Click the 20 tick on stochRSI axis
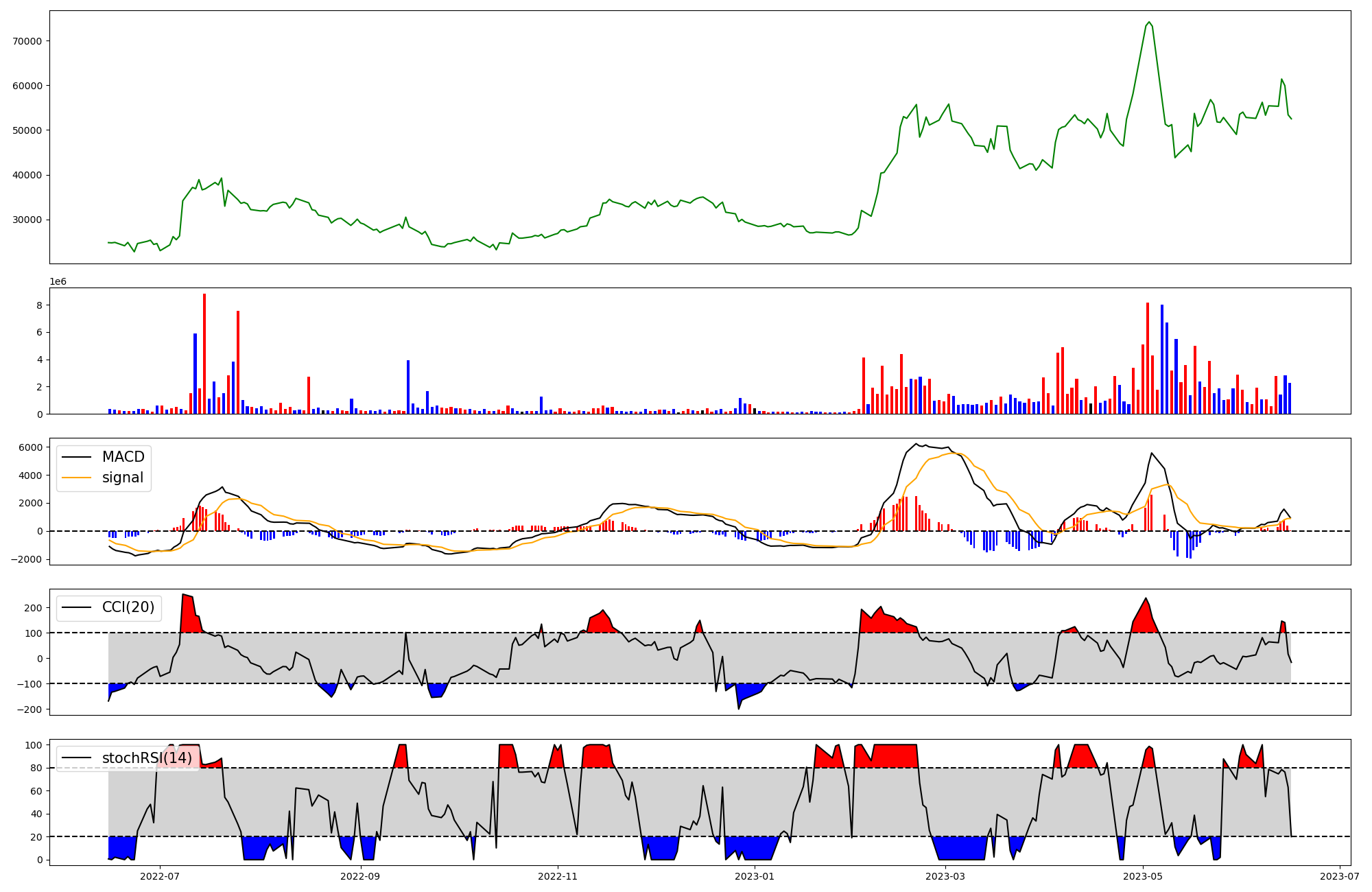This screenshot has height=892, width=1372. pos(36,837)
